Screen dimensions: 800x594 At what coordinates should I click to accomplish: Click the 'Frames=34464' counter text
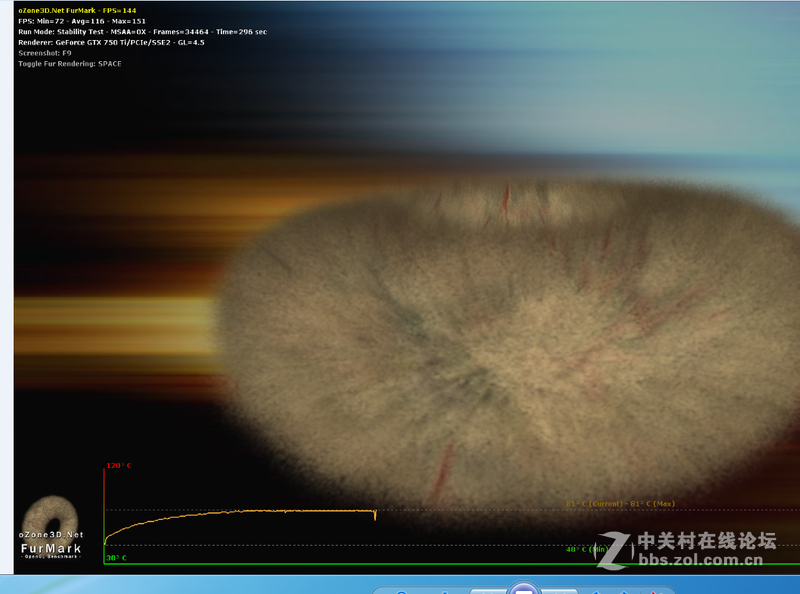pos(181,32)
